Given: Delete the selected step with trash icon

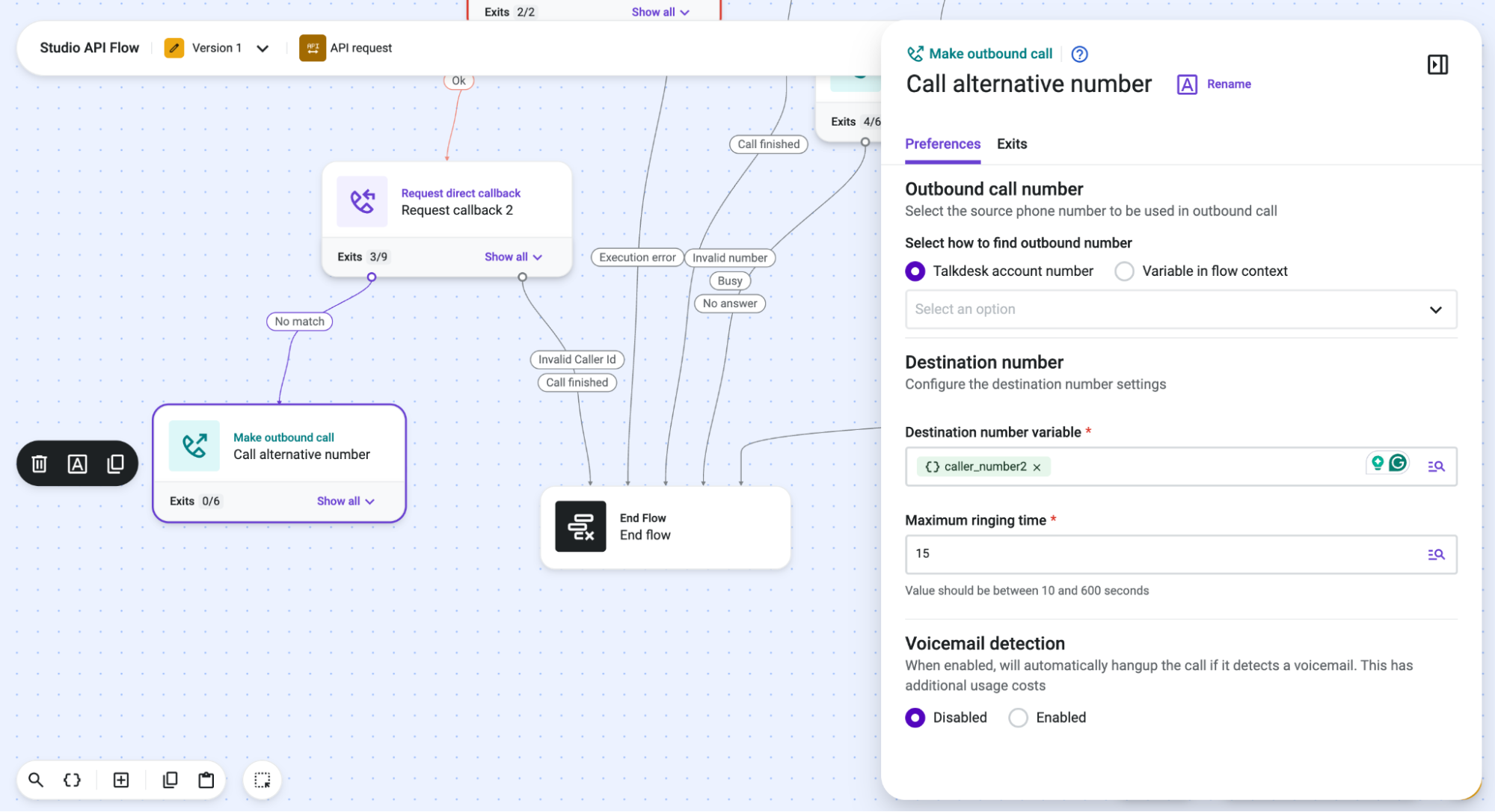Looking at the screenshot, I should pyautogui.click(x=40, y=464).
